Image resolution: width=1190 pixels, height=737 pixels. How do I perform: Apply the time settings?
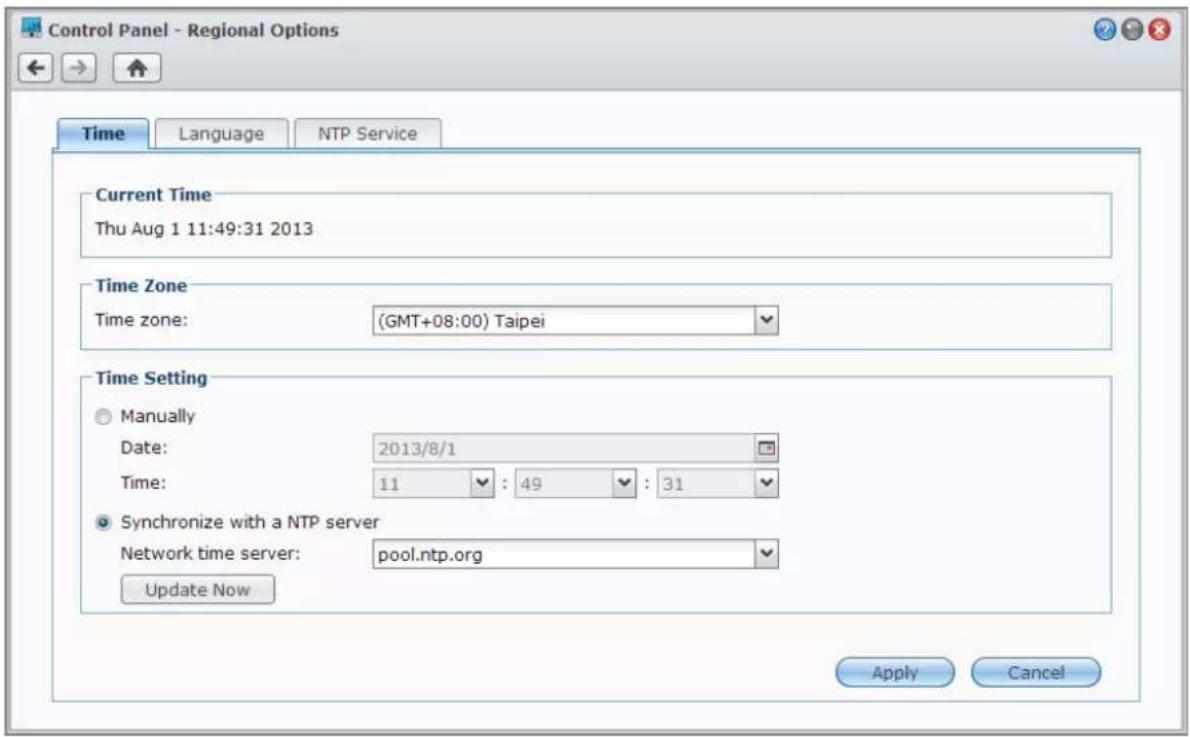[895, 672]
